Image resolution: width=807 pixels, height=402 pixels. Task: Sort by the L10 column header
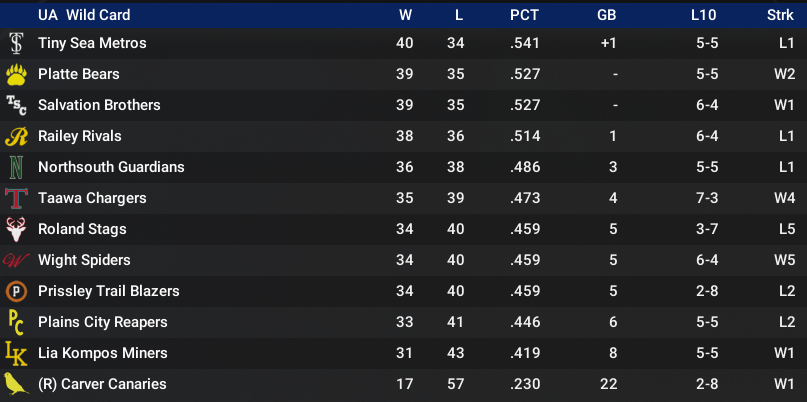point(703,15)
